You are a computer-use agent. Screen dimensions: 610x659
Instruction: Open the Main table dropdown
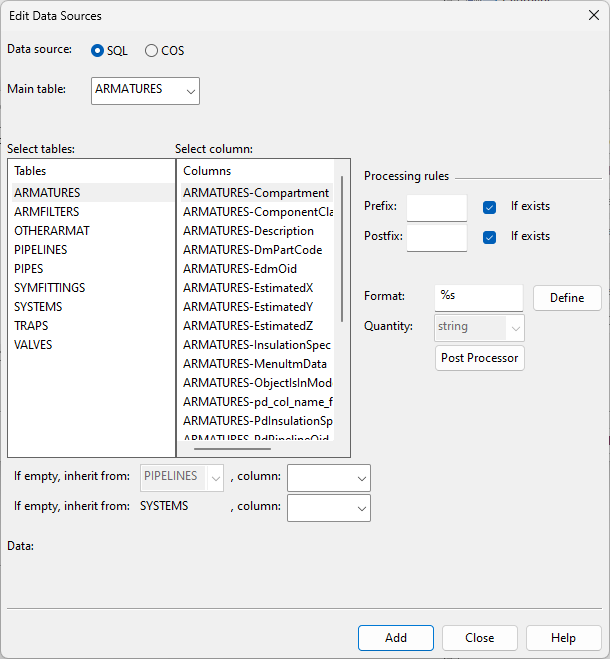point(145,90)
